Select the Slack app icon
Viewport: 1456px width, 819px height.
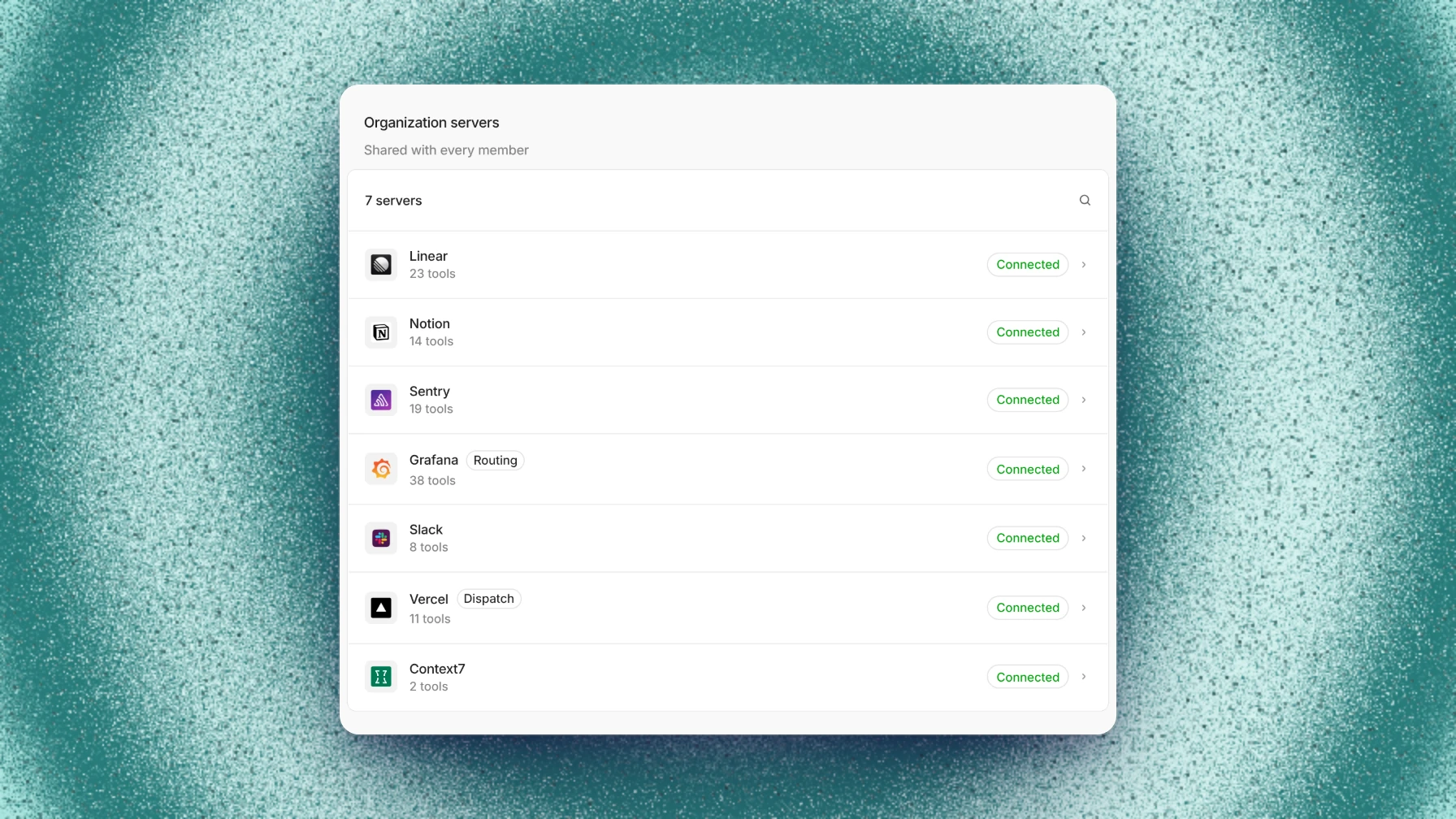click(381, 538)
